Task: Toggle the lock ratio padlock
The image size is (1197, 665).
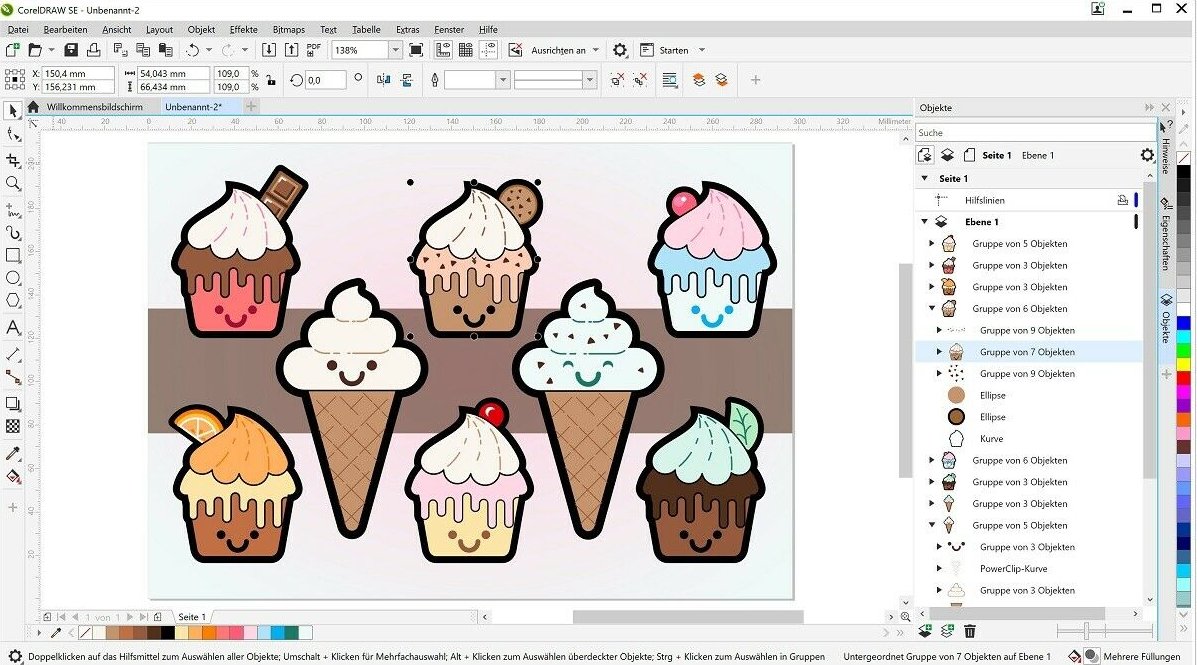Action: 271,80
